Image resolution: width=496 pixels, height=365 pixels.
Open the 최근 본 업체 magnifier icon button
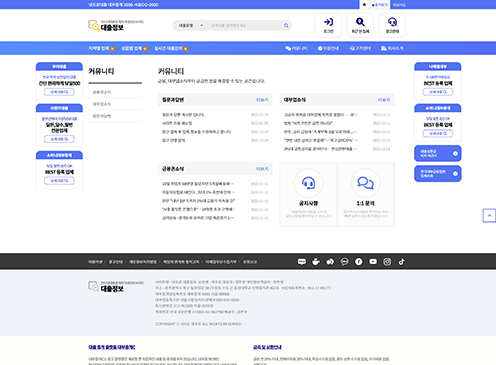pos(360,25)
